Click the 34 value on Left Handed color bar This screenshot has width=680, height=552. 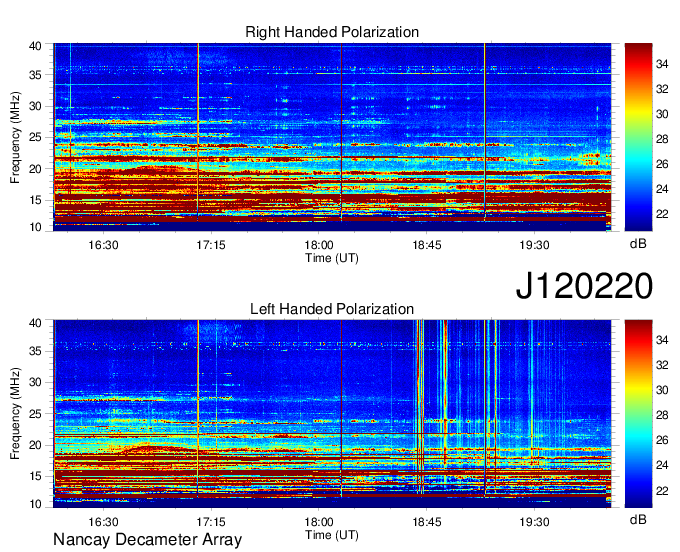662,340
